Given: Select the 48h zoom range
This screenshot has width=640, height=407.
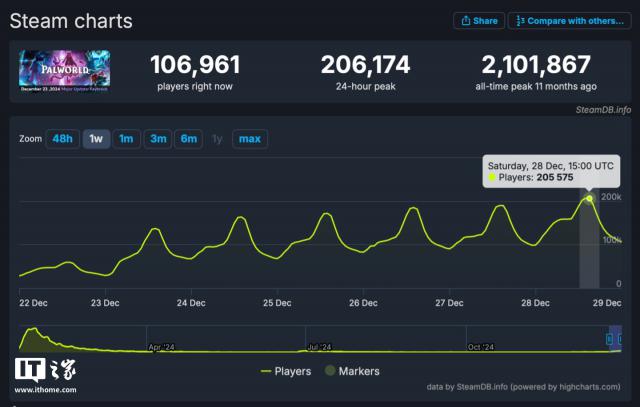Looking at the screenshot, I should coord(62,139).
